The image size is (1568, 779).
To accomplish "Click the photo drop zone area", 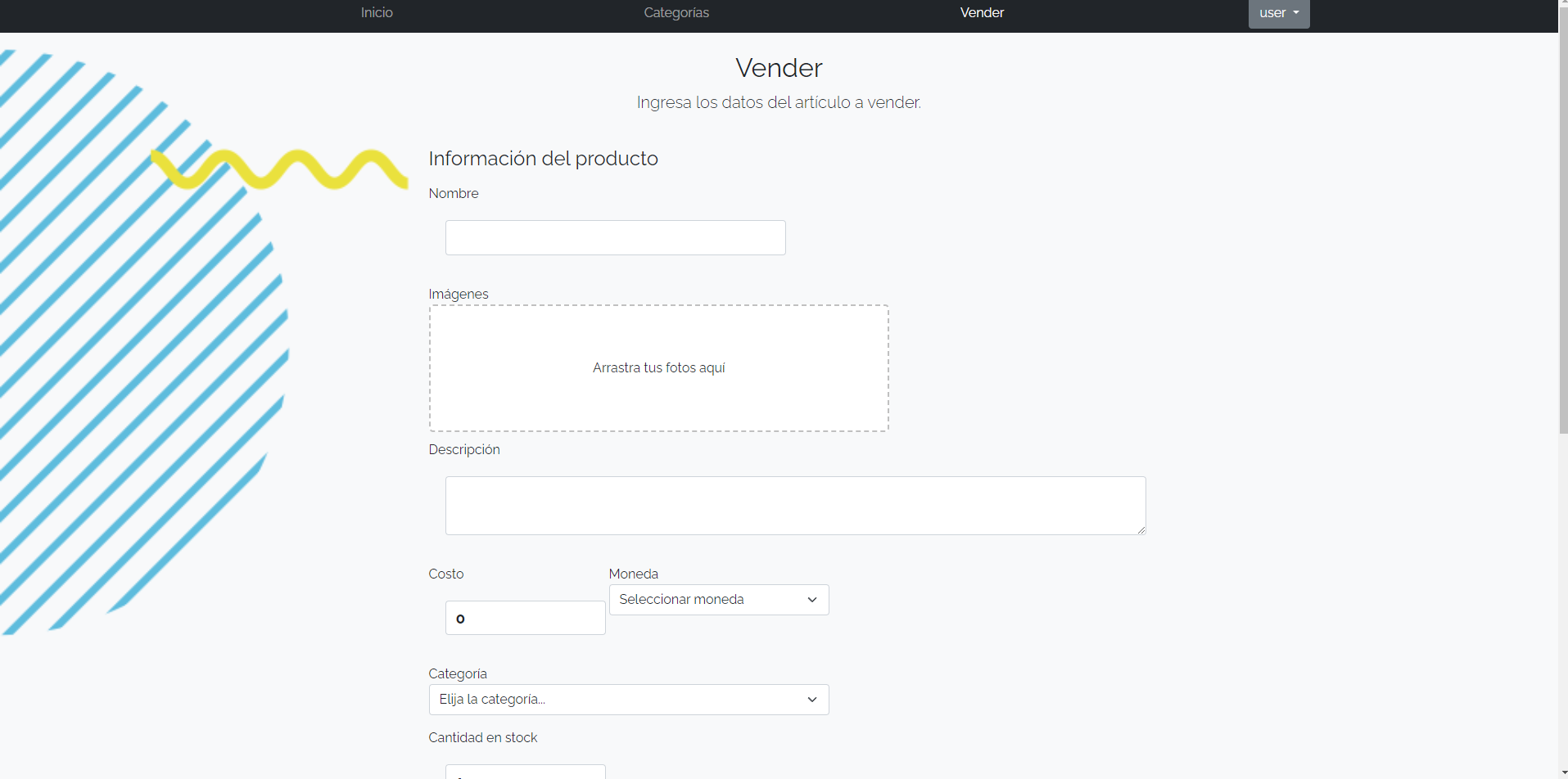I will 659,368.
